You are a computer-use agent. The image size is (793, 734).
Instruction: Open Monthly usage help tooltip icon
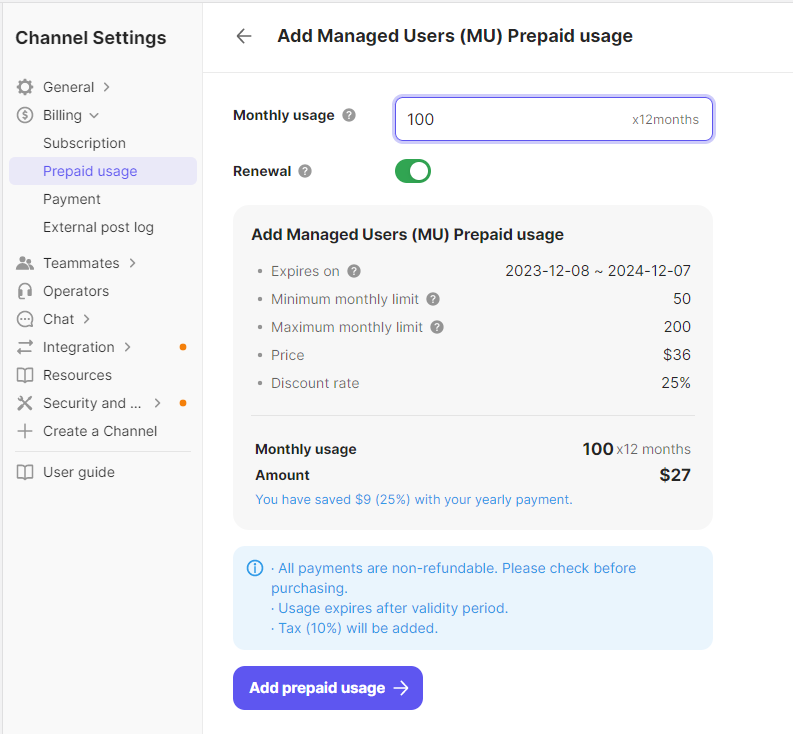(x=349, y=115)
